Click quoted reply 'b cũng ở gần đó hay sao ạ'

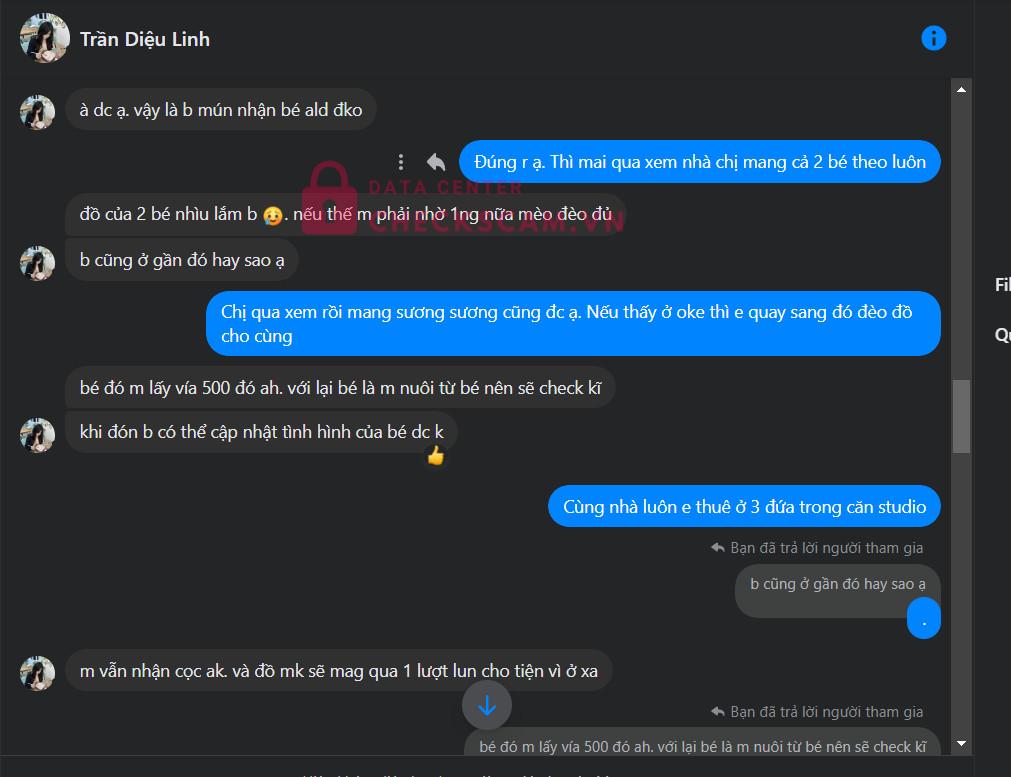click(x=838, y=584)
